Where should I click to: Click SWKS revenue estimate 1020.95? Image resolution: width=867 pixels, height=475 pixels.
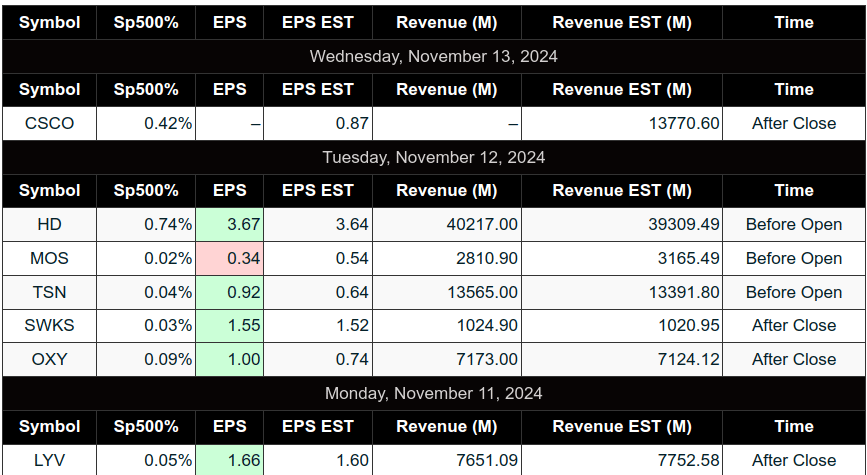[x=689, y=326]
